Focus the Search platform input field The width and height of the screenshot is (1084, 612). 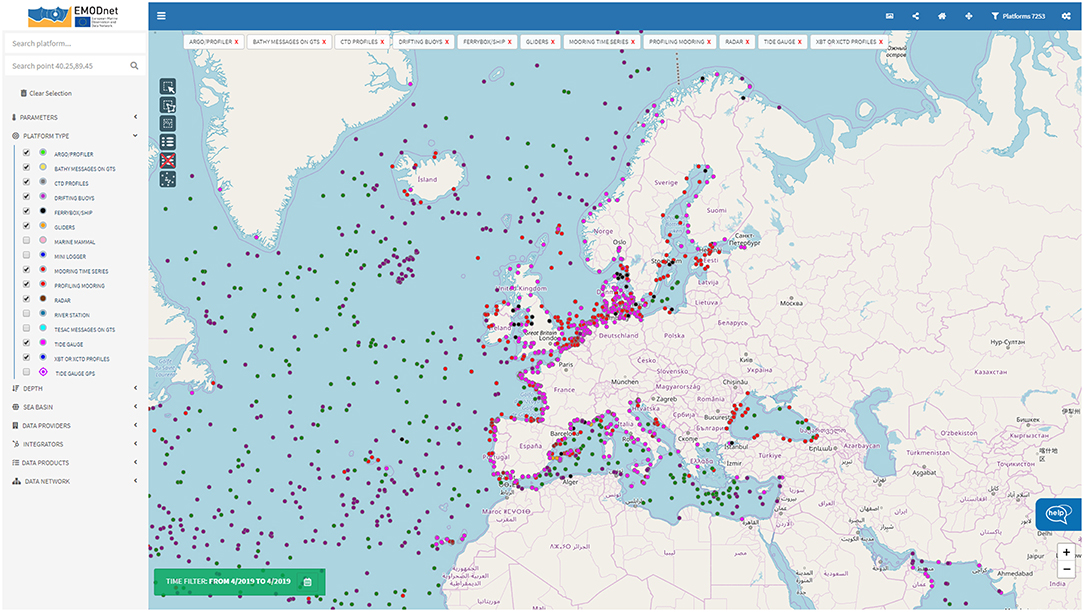(75, 44)
